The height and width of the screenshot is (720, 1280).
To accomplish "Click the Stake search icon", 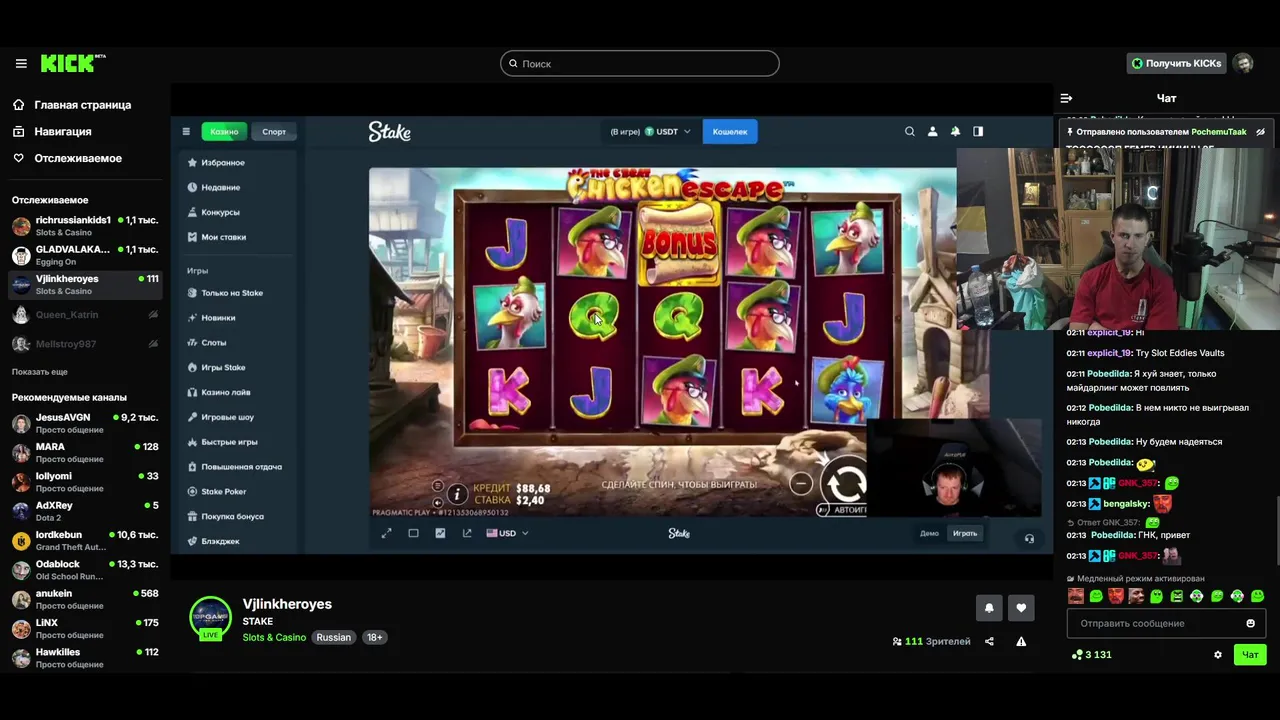I will point(910,131).
